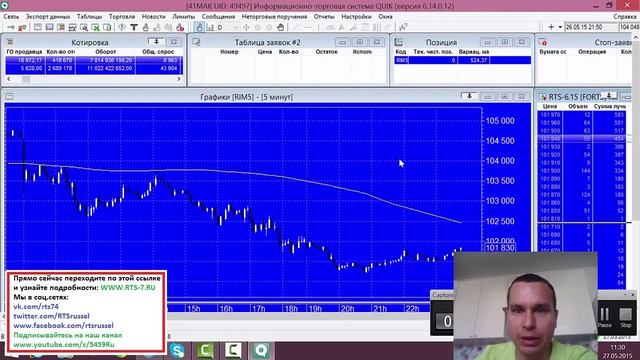Open the Настройки menu
The image size is (640, 360).
pos(356,17)
